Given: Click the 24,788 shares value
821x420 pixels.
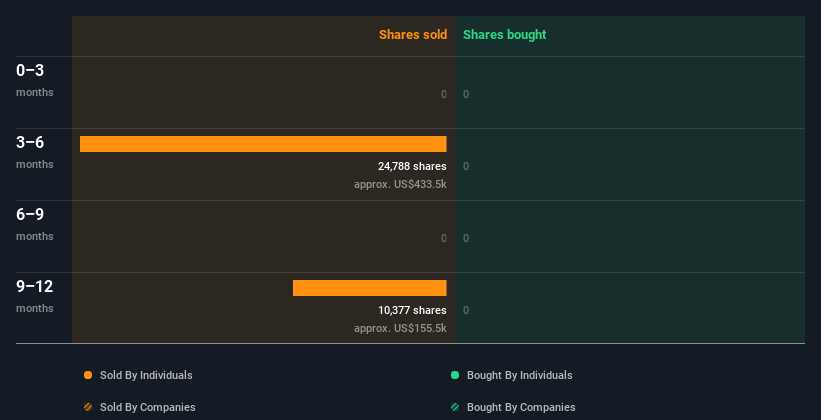Looking at the screenshot, I should 412,167.
